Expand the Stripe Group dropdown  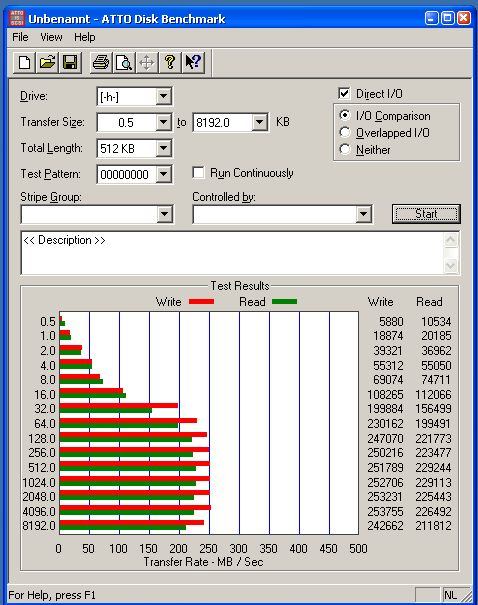164,214
